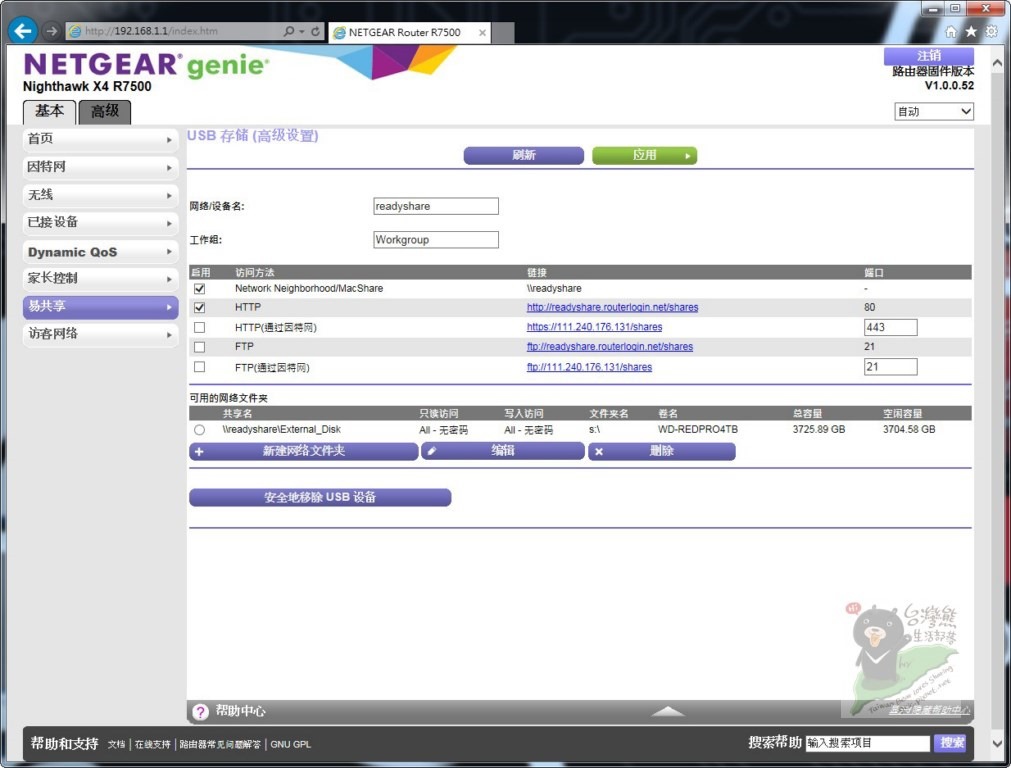The image size is (1011, 768).
Task: Click the page scrollbar up arrow
Action: click(x=997, y=63)
